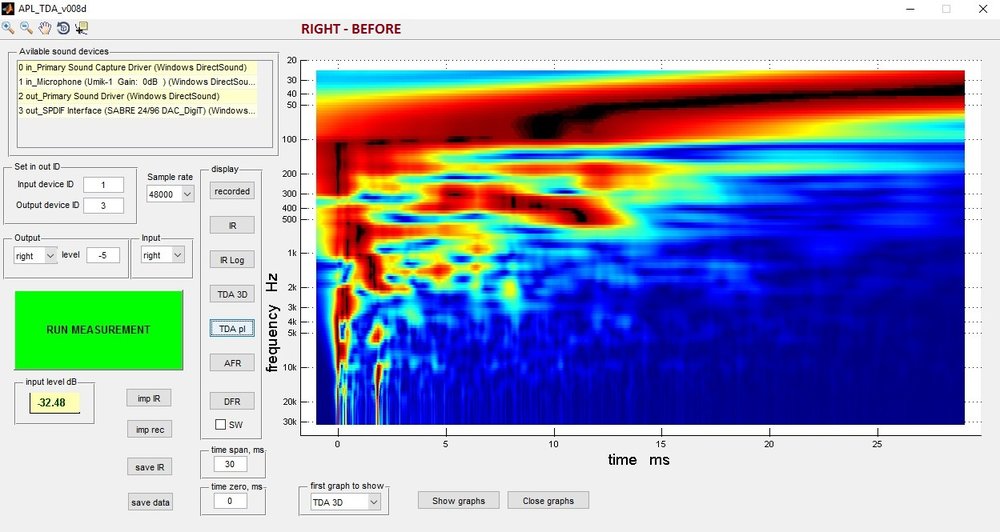Image resolution: width=1000 pixels, height=532 pixels.
Task: Click the save IR button
Action: point(149,467)
